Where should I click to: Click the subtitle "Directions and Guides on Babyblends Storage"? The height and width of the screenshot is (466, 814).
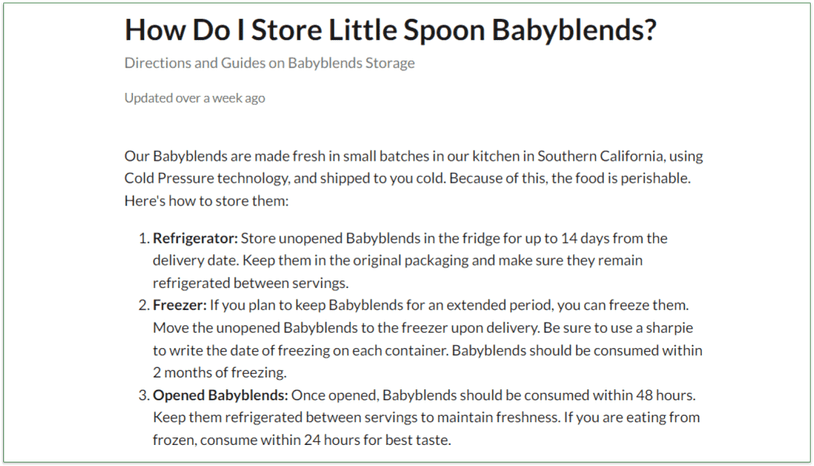[269, 63]
